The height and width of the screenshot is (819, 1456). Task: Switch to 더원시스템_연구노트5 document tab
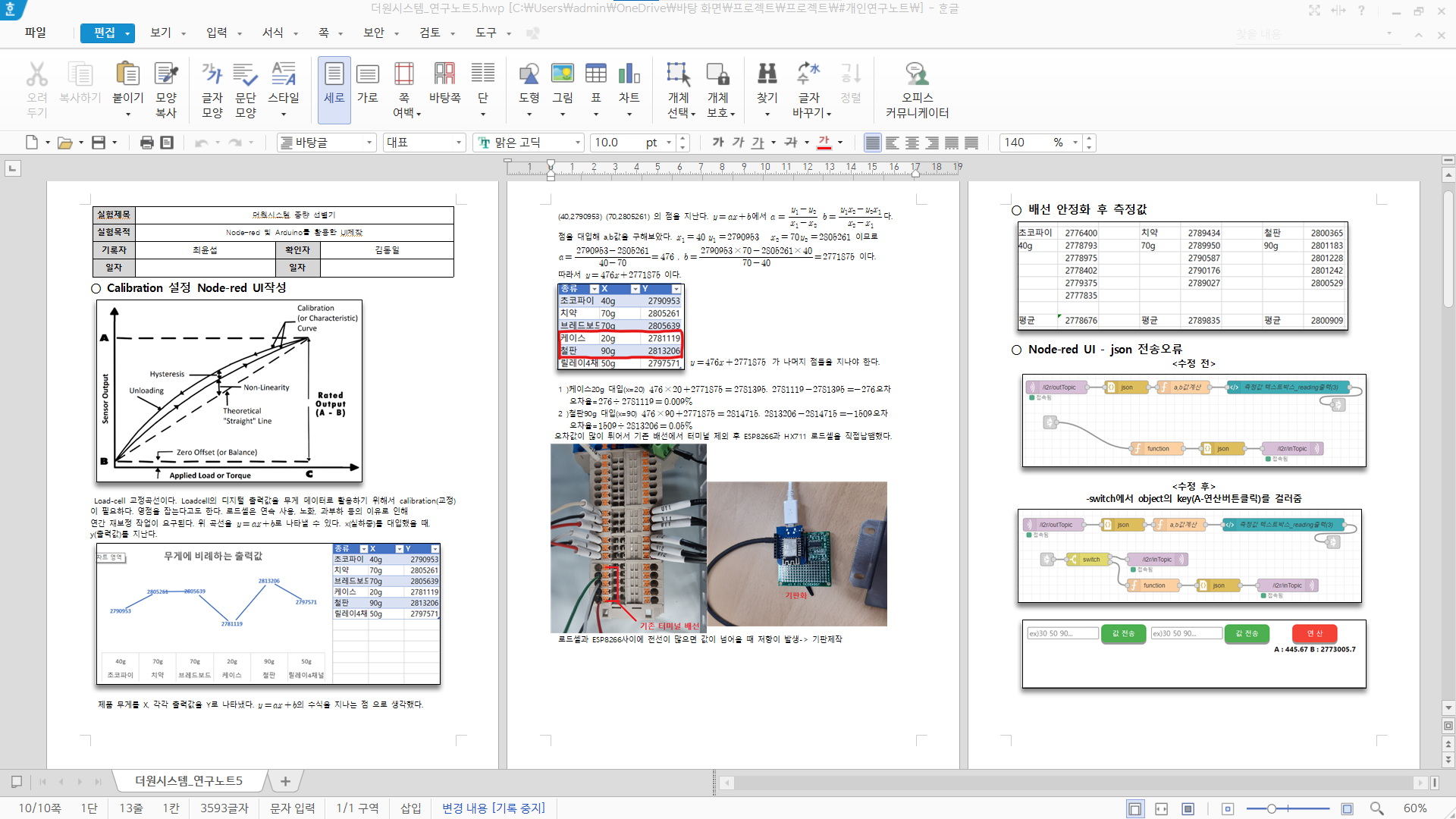[189, 780]
